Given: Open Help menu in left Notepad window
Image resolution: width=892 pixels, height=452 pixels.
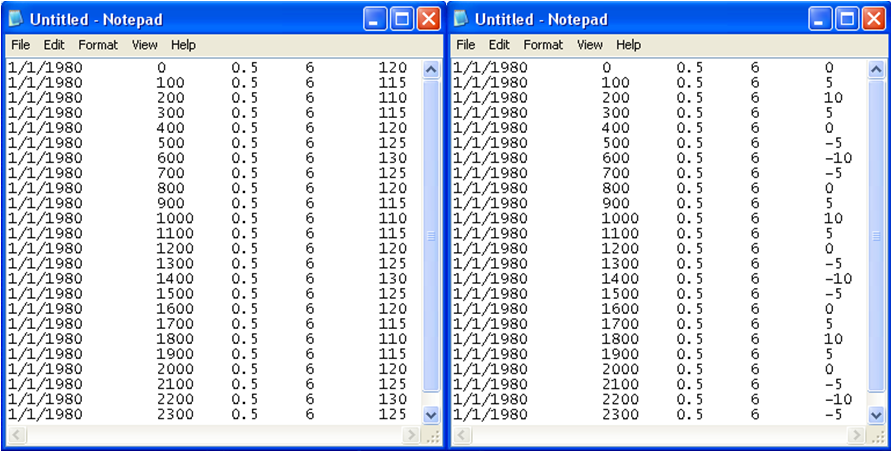Looking at the screenshot, I should (x=183, y=45).
